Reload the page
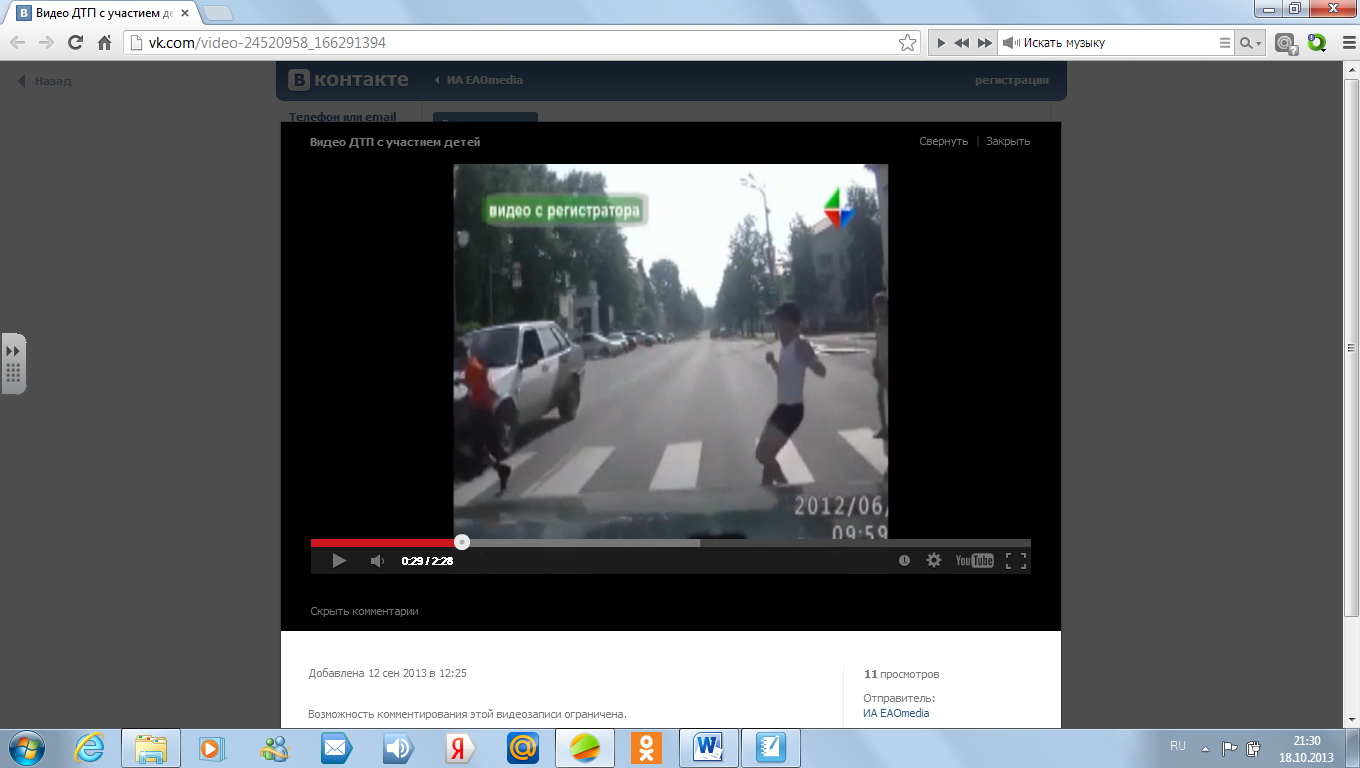 [x=75, y=43]
